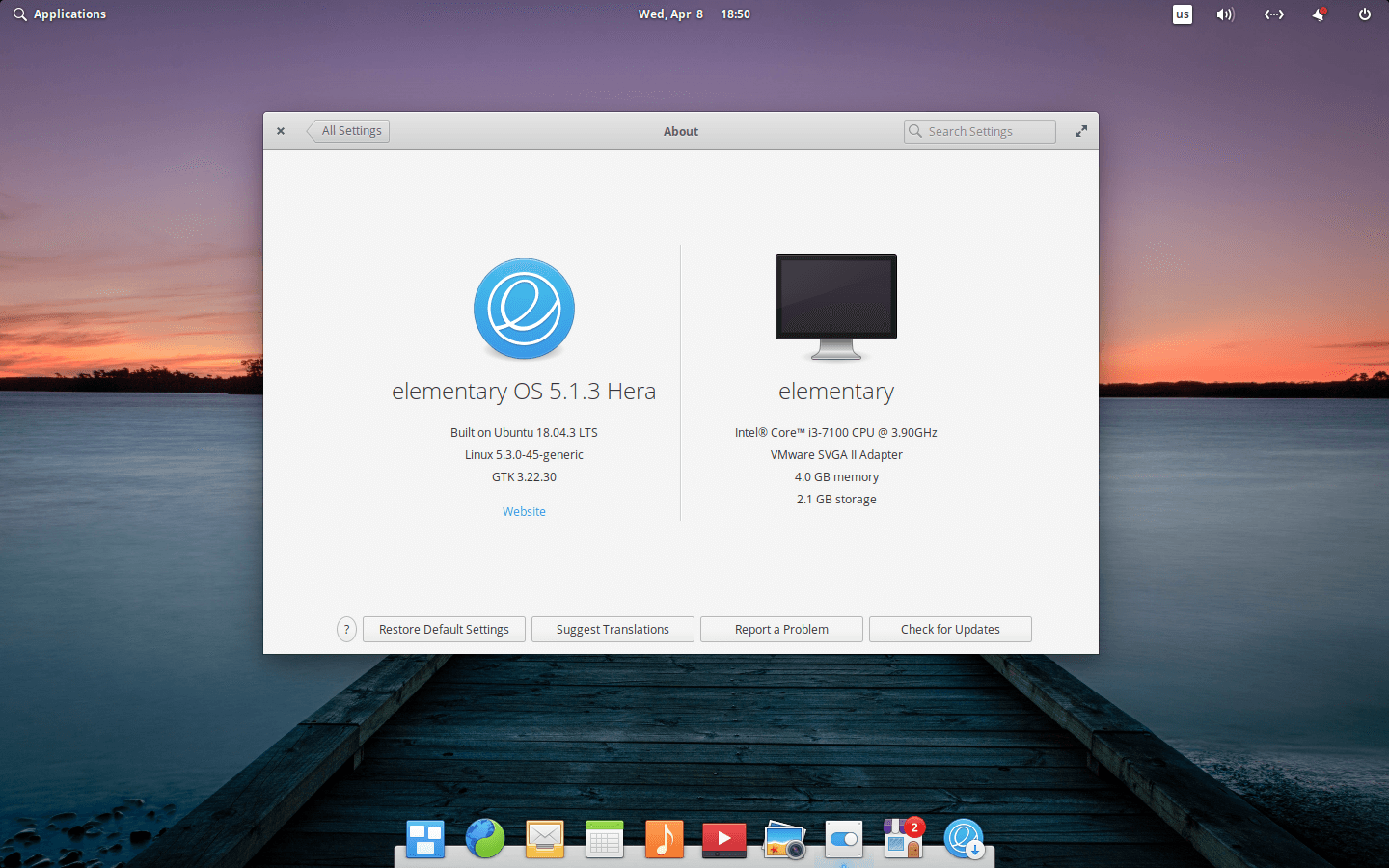Click 'VMware SVGA II Adapter' text

(836, 455)
